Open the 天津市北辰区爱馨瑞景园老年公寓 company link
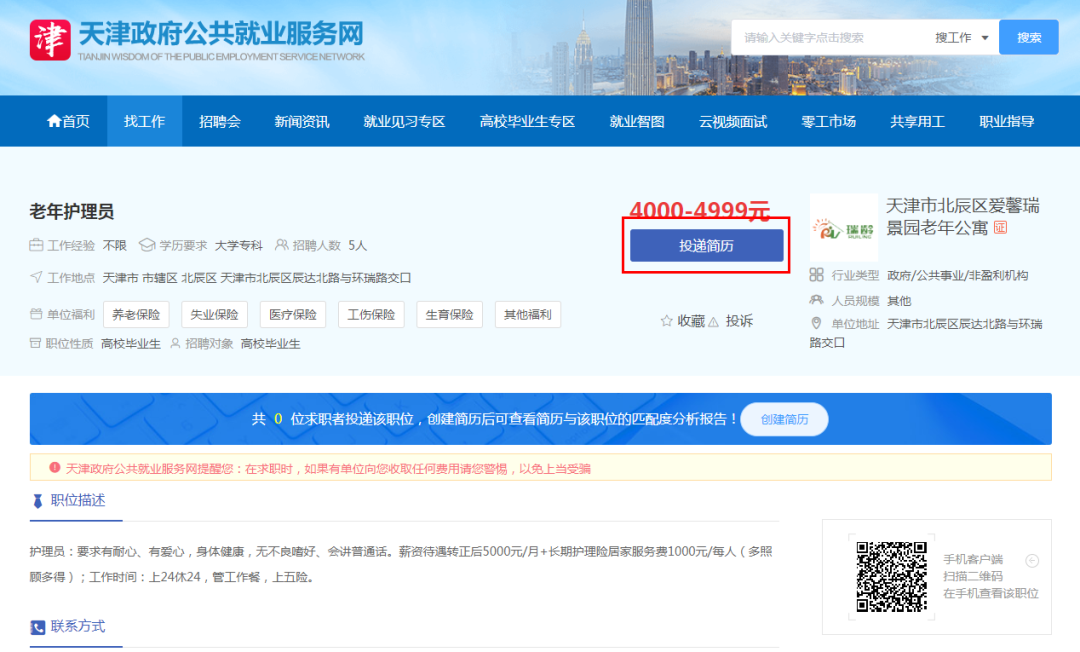The width and height of the screenshot is (1080, 652). click(962, 216)
